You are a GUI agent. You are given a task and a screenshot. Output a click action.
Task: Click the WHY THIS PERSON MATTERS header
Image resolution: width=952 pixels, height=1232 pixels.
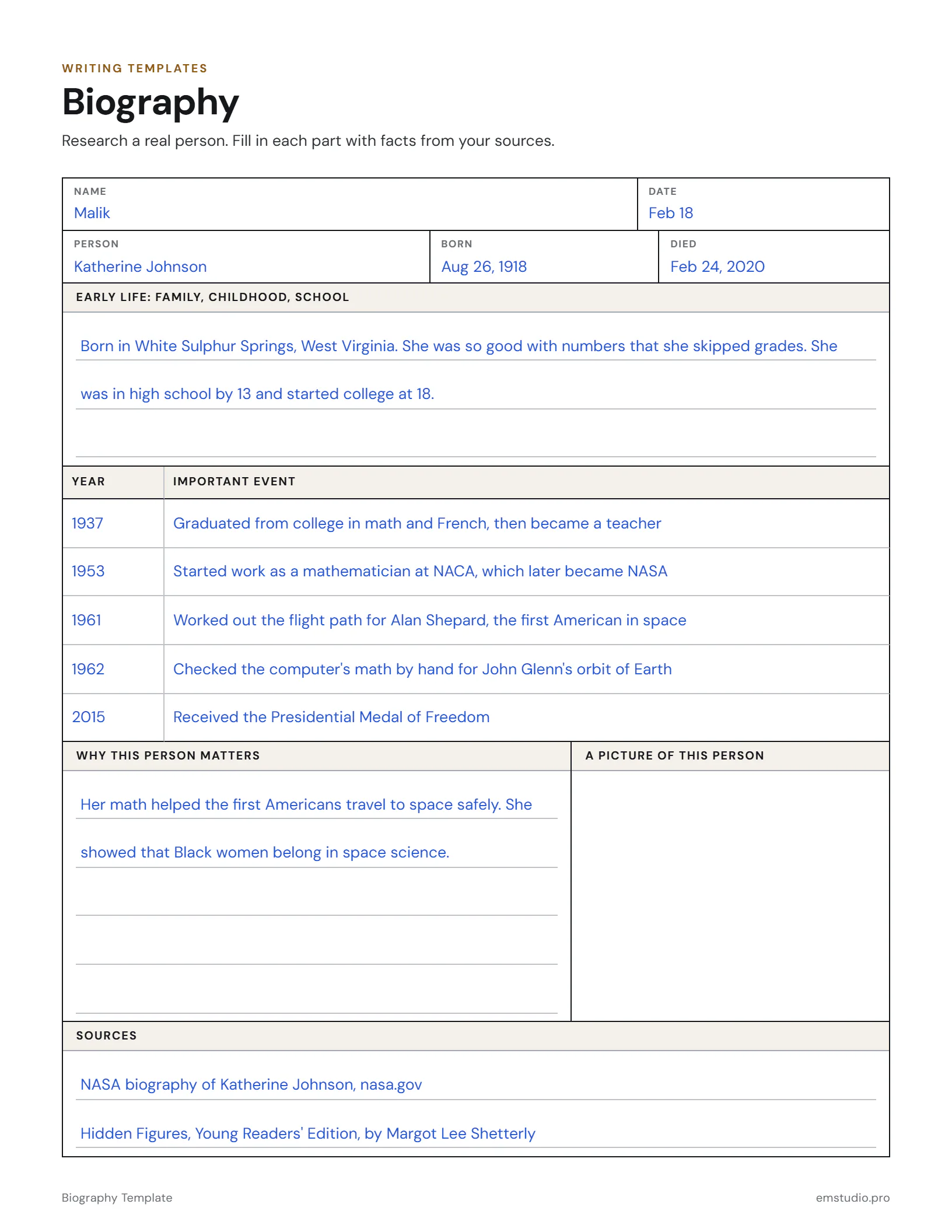pyautogui.click(x=317, y=756)
